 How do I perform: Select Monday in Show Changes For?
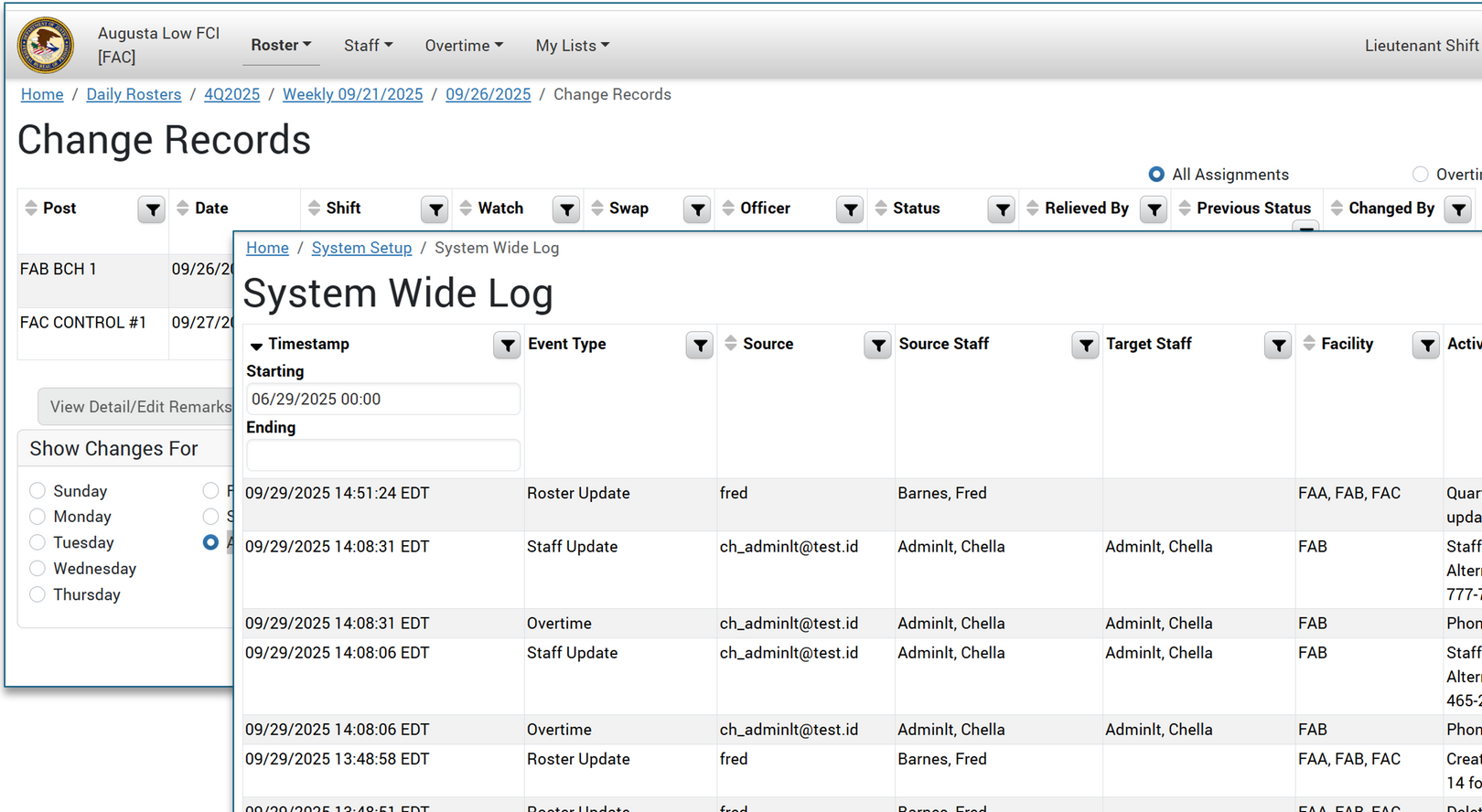[x=38, y=517]
